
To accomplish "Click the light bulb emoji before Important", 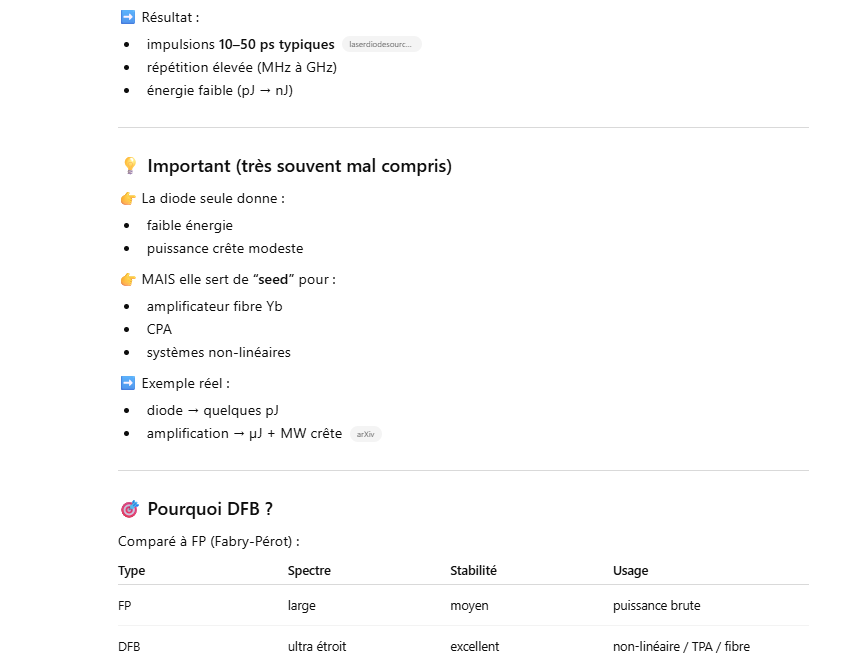I will tap(129, 166).
